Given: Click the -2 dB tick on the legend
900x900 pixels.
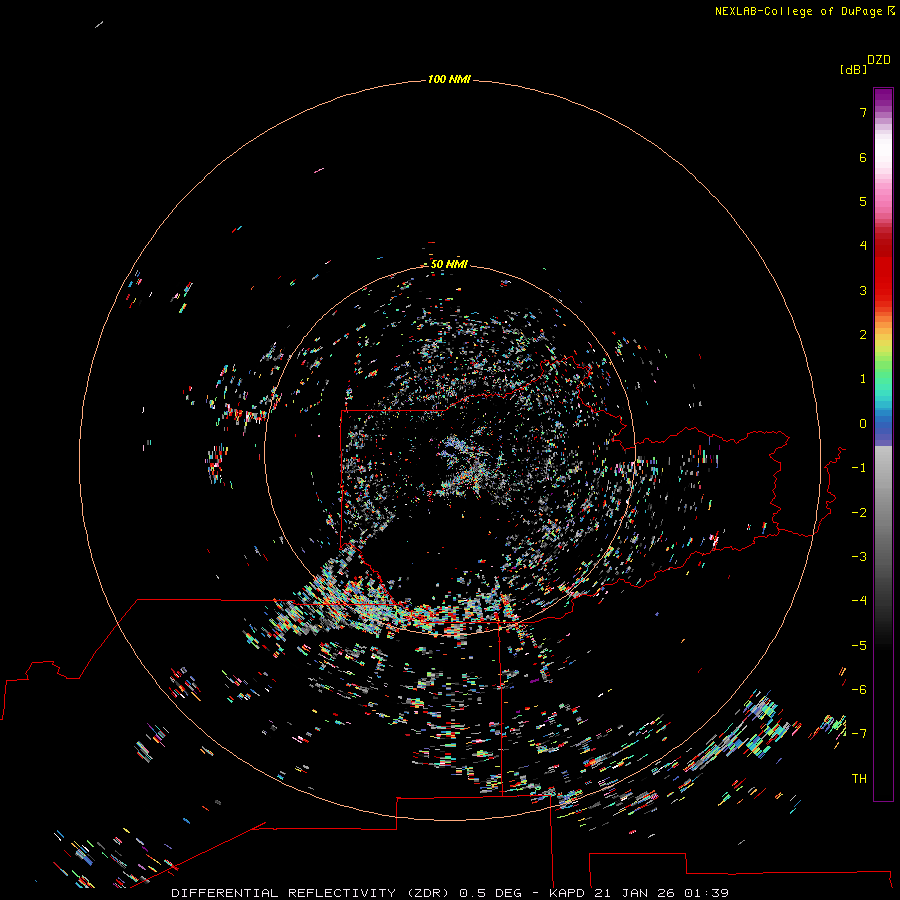Looking at the screenshot, I should [859, 513].
